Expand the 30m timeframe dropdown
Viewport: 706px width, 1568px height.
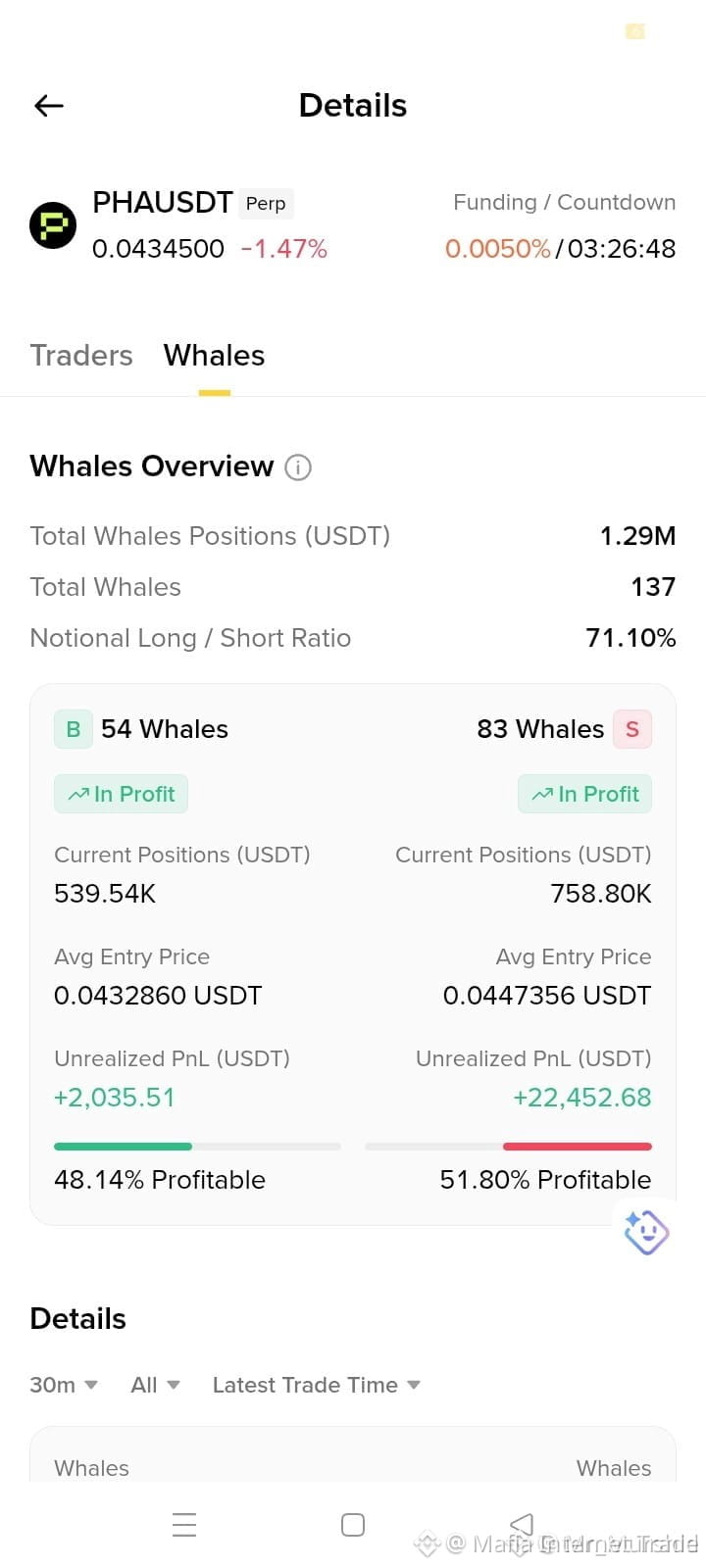click(x=64, y=1385)
